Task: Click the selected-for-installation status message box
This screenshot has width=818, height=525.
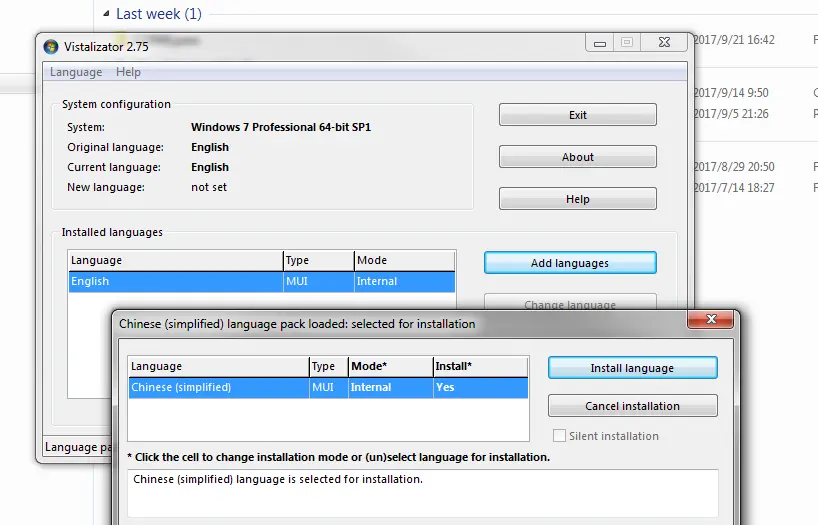Action: click(x=423, y=493)
